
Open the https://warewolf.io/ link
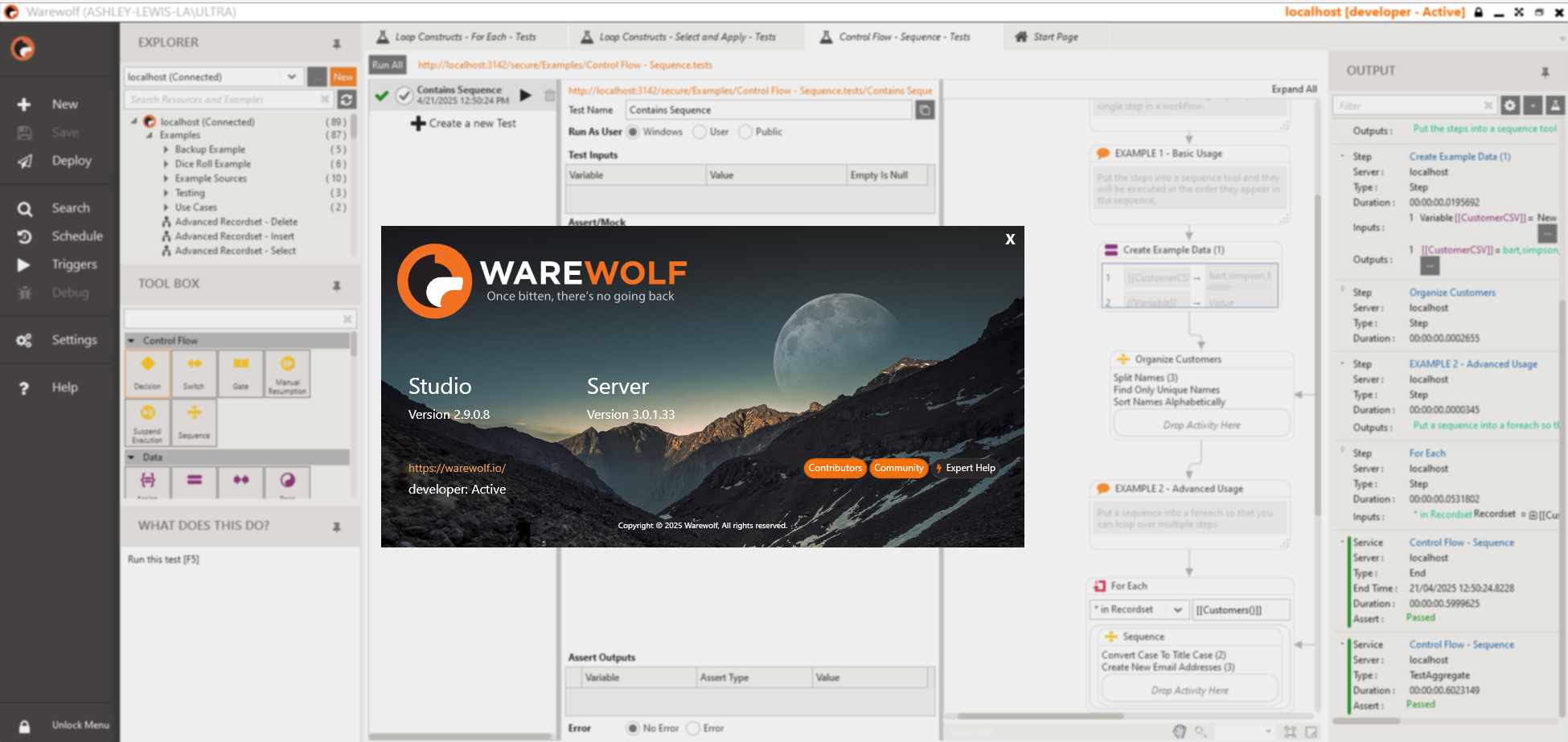457,468
